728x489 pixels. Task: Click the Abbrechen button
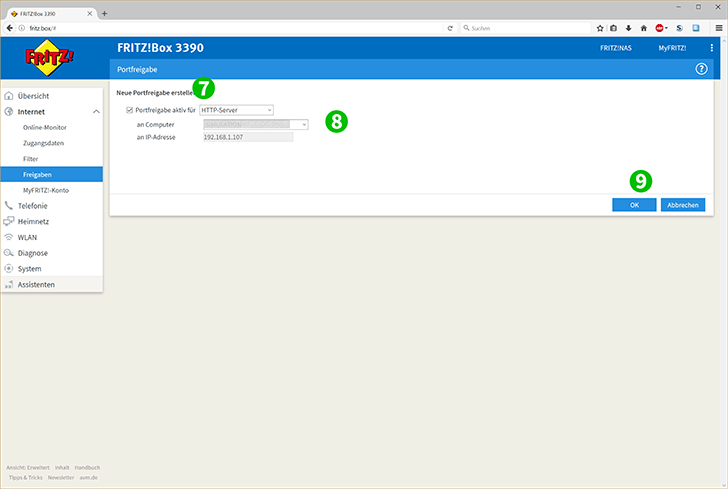pyautogui.click(x=682, y=205)
